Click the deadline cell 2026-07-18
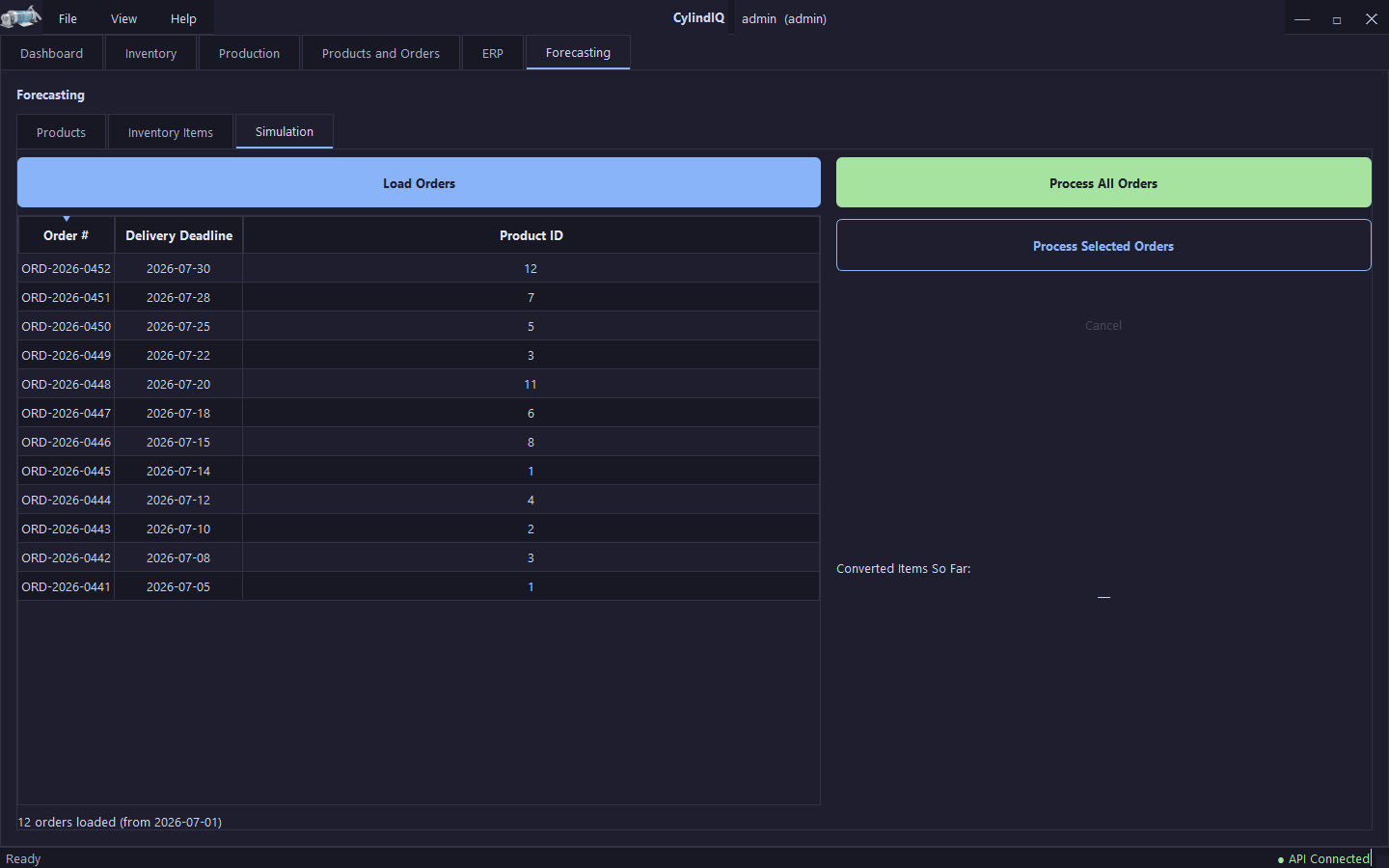1389x868 pixels. [x=178, y=413]
